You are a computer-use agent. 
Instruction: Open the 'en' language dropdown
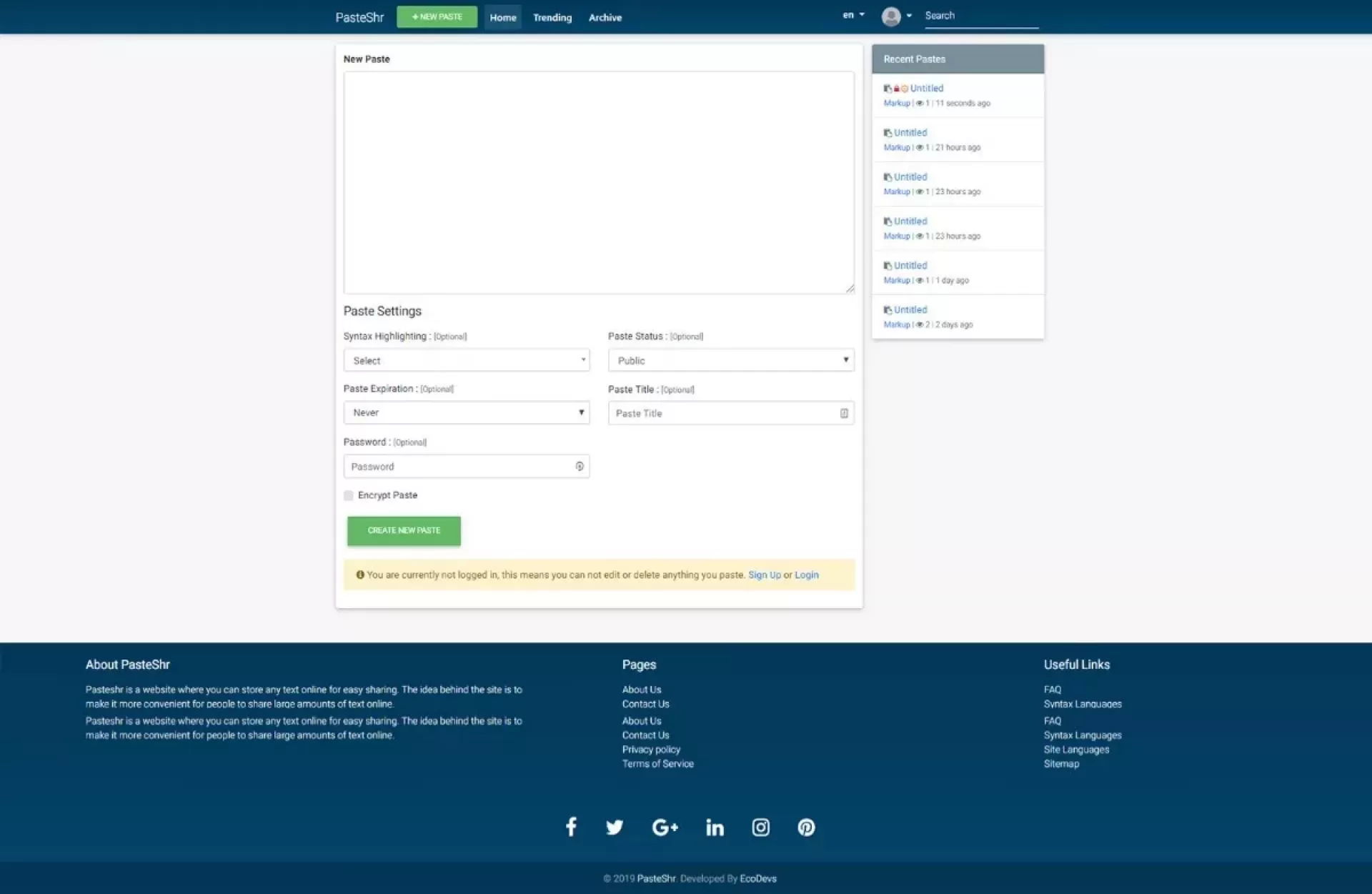[x=853, y=15]
